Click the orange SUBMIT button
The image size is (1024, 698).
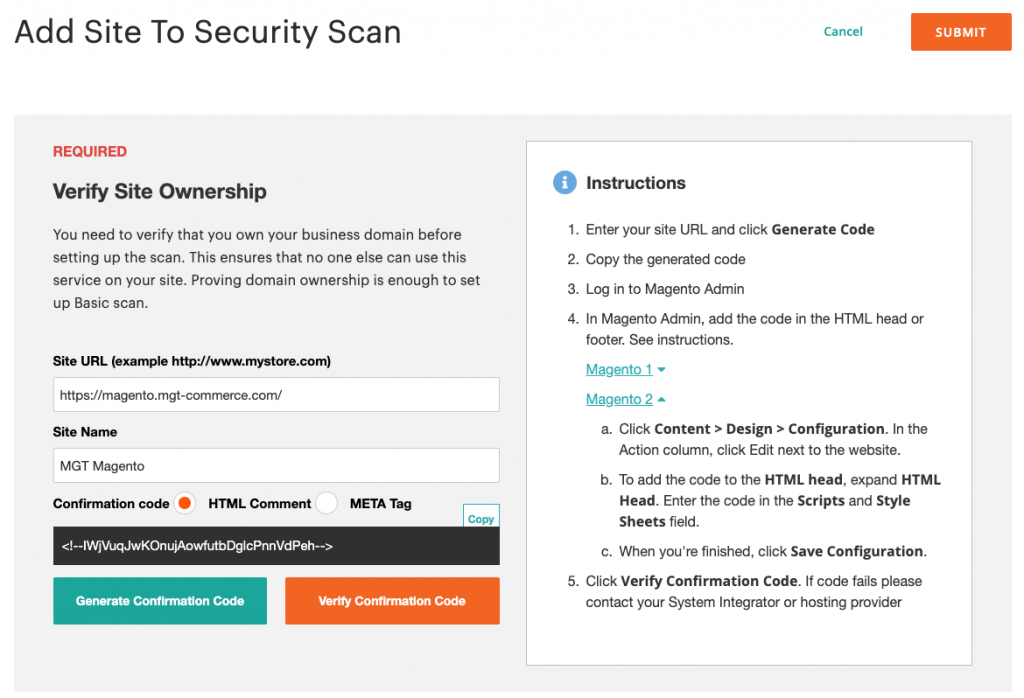[960, 32]
